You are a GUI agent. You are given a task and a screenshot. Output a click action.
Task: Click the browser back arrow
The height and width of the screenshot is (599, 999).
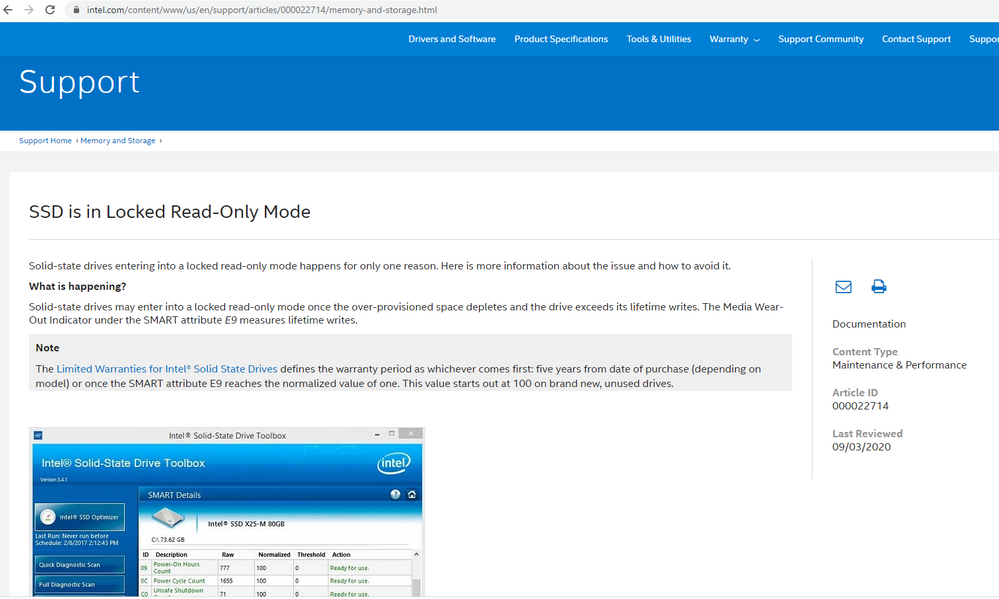[x=9, y=9]
